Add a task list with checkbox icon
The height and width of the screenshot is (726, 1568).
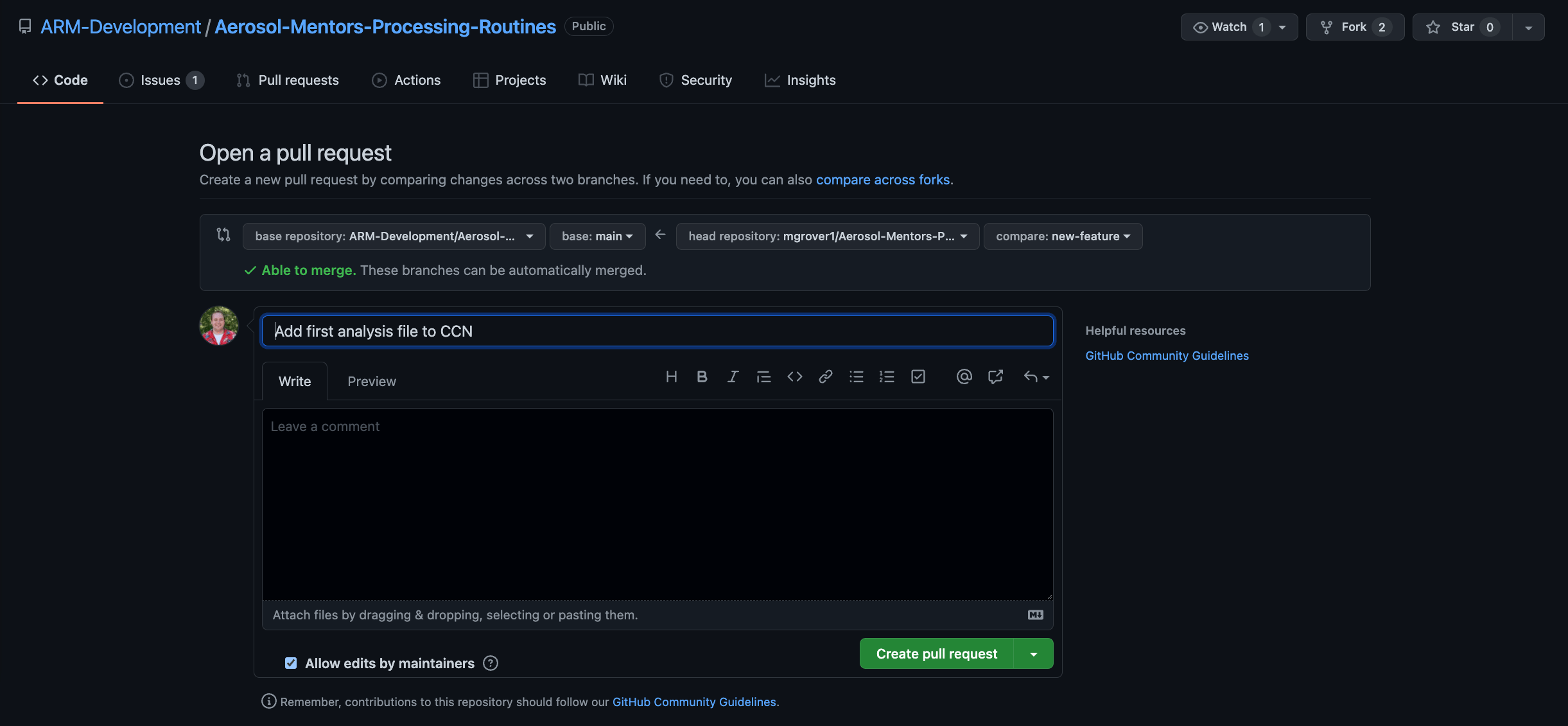918,377
